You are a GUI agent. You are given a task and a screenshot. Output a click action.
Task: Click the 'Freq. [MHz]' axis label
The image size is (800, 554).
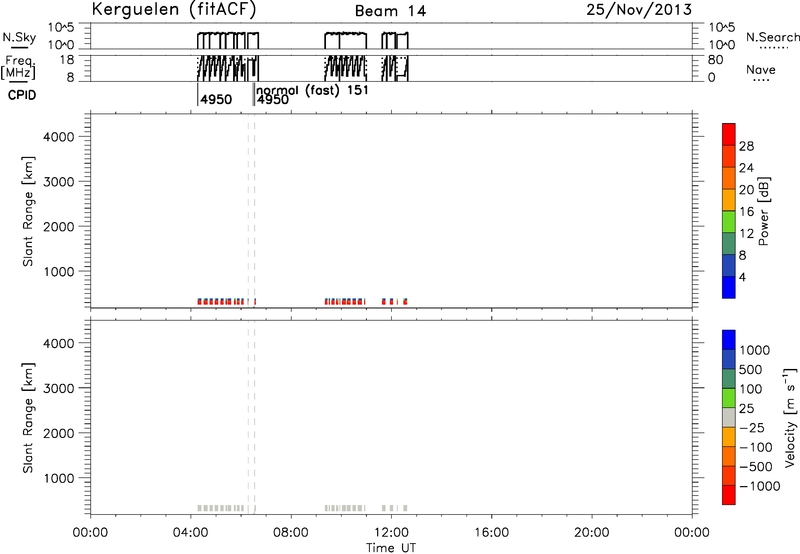(x=19, y=67)
